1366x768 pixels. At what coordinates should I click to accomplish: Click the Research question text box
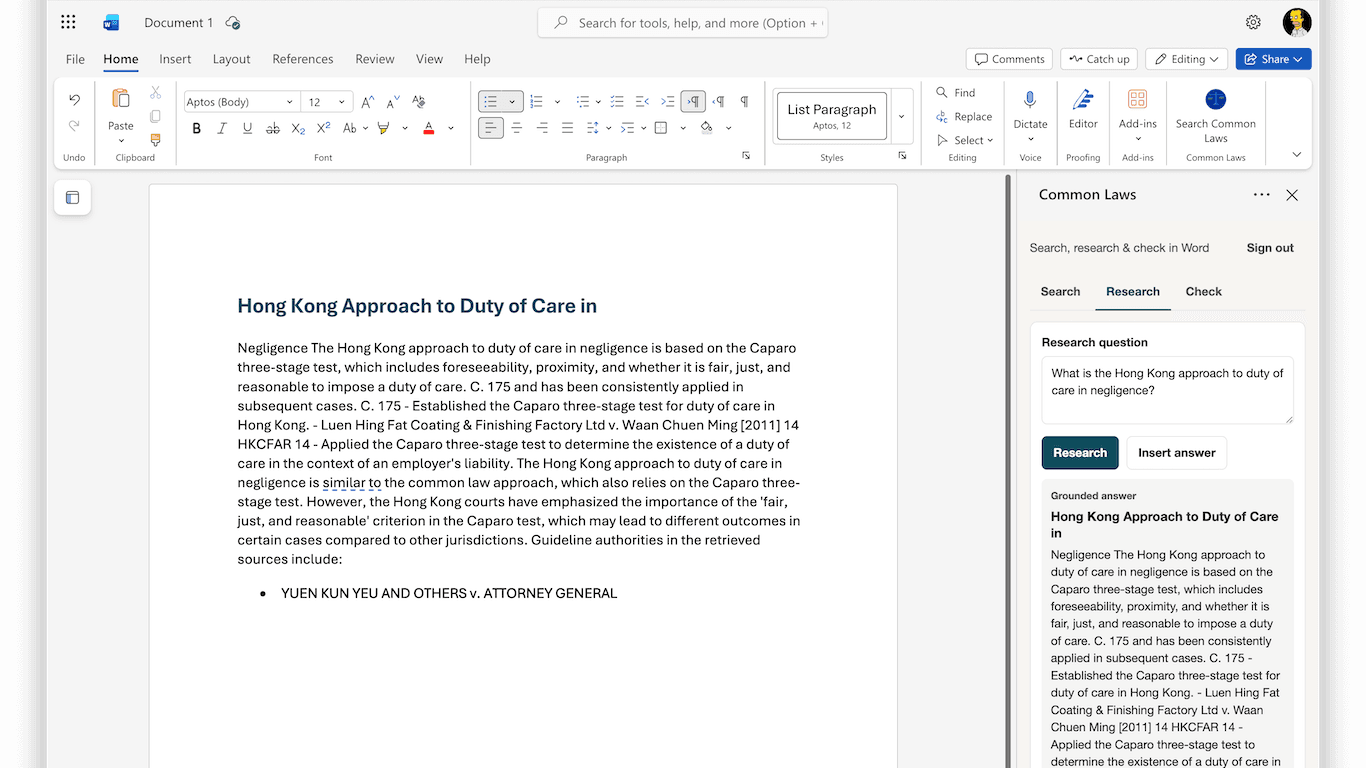(1167, 390)
